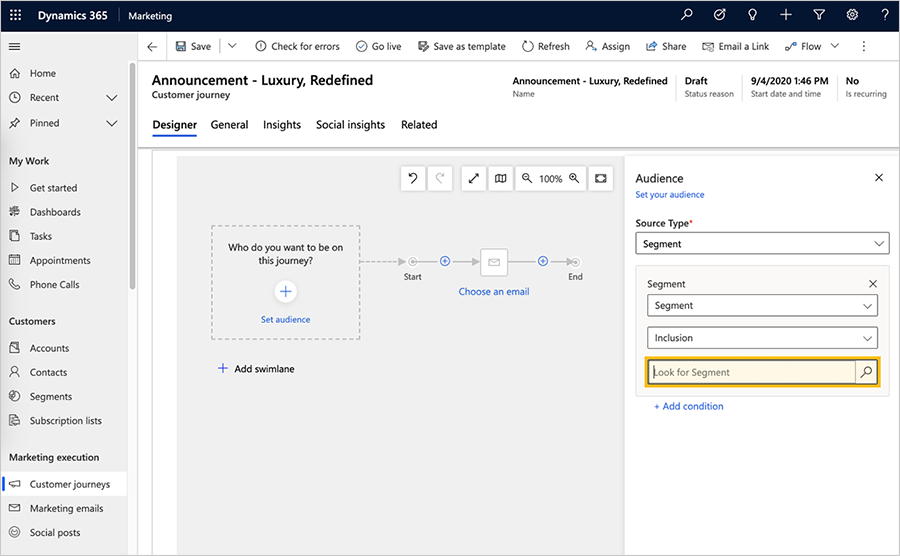The height and width of the screenshot is (556, 900).
Task: Zoom in the journey canvas
Action: point(574,178)
